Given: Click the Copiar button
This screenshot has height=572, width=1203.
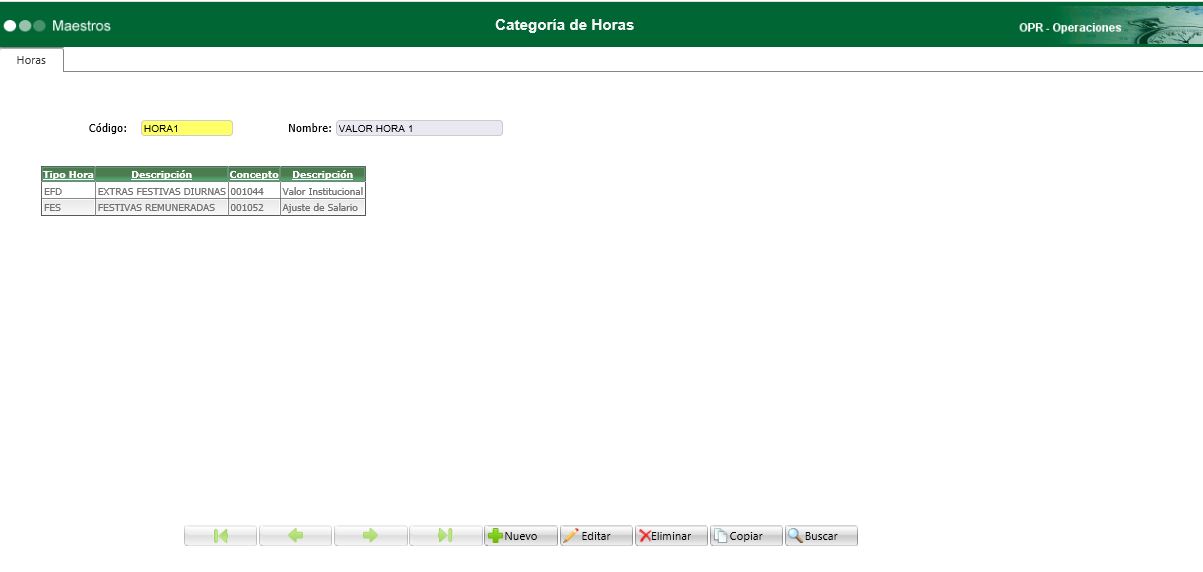Looking at the screenshot, I should click(746, 536).
